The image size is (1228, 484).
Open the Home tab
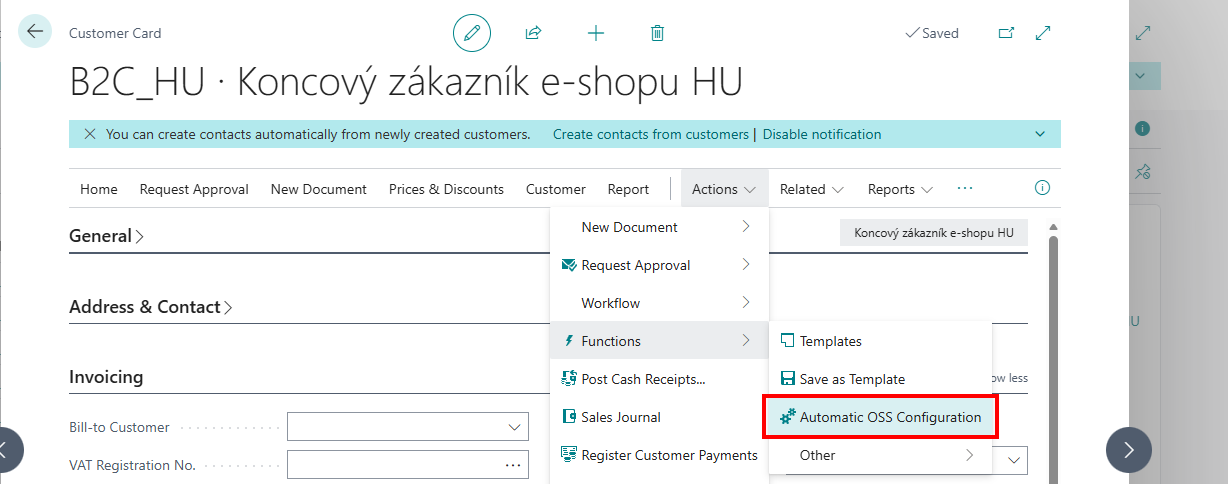point(99,189)
